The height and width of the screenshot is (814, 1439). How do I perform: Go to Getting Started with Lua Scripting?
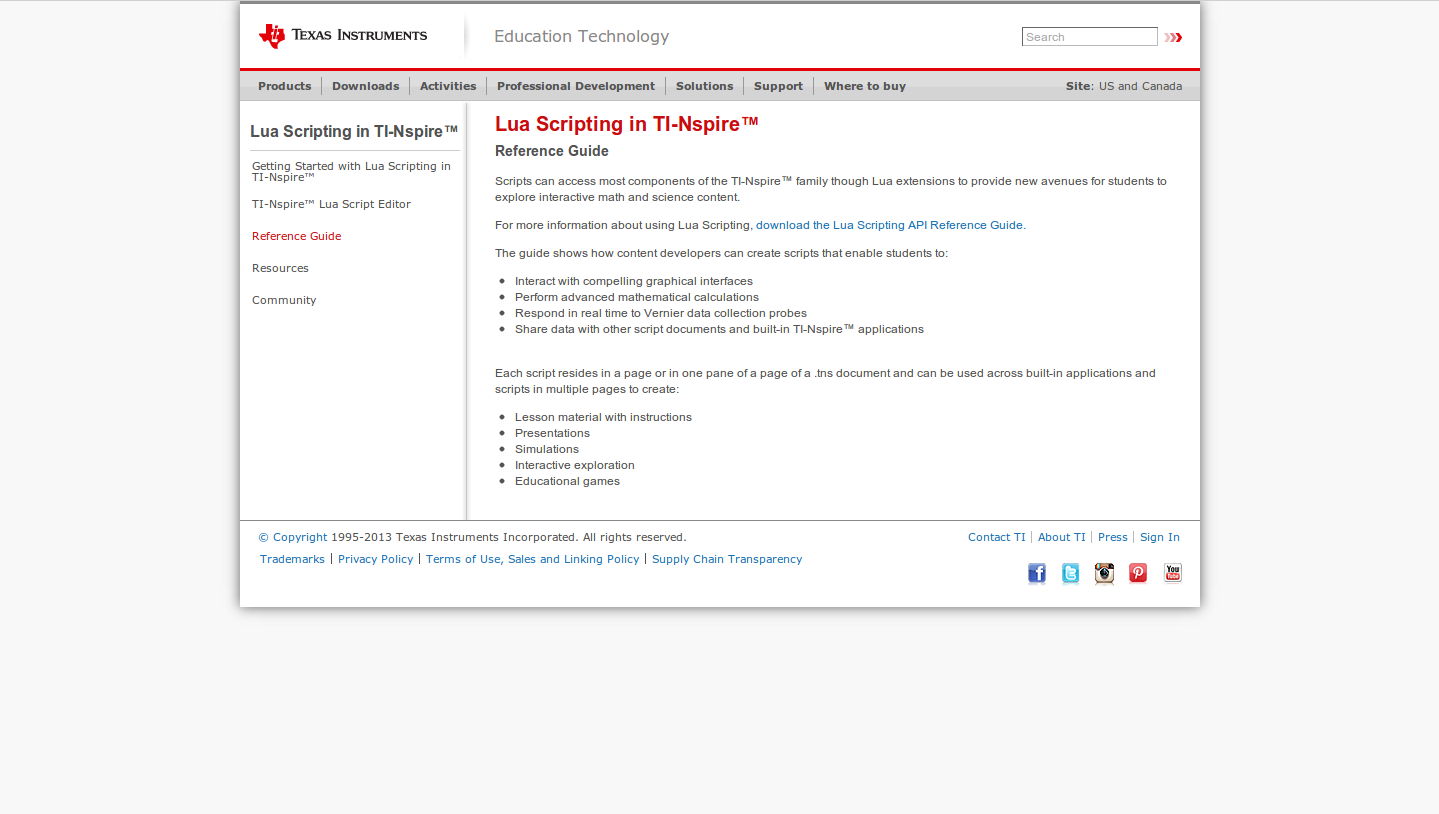coord(351,172)
